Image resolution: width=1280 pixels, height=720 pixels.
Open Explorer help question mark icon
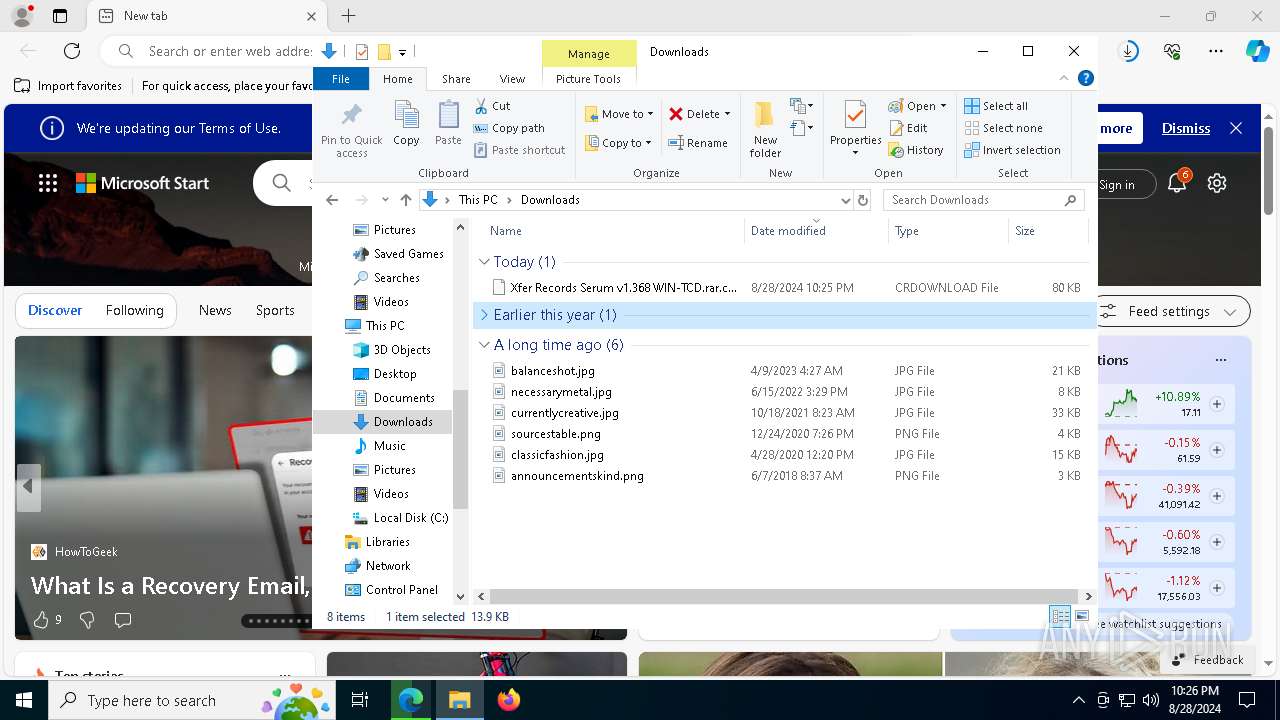1085,78
